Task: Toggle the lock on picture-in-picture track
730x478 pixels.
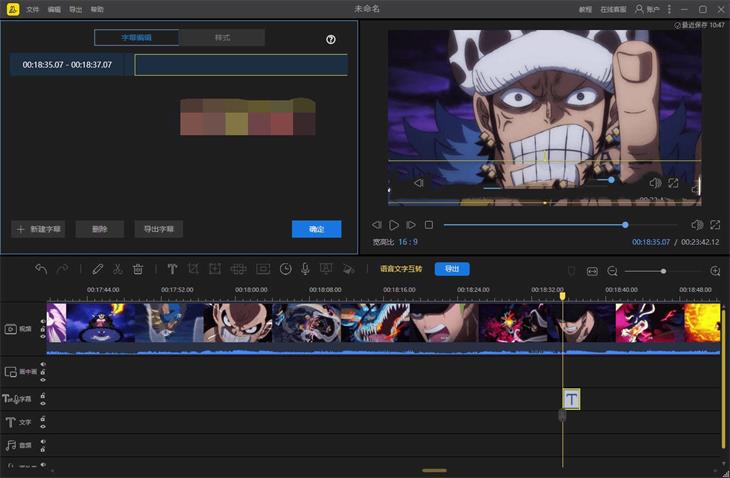Action: point(43,372)
